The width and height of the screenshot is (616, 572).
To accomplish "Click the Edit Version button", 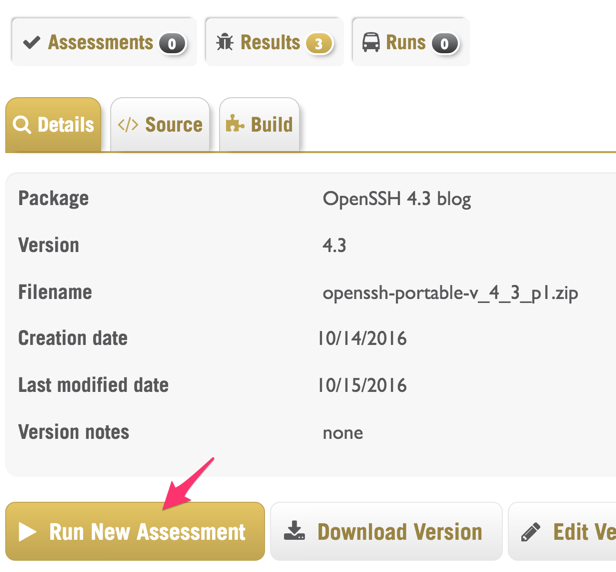I will pos(562,532).
